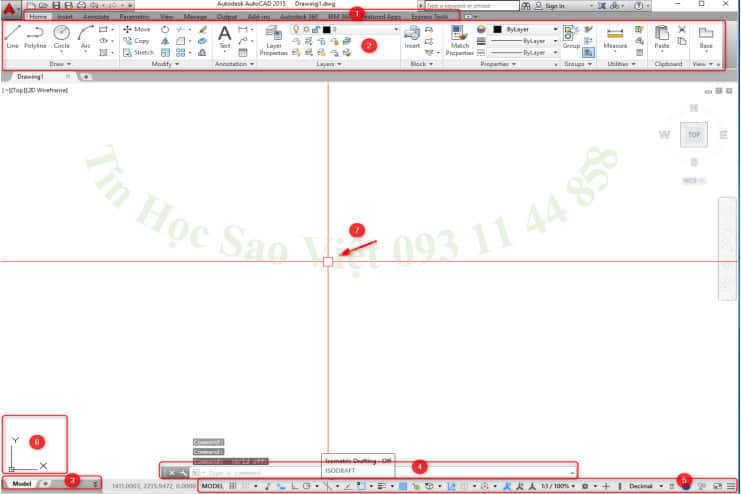Click the command line input field
741x494 pixels.
(x=383, y=472)
